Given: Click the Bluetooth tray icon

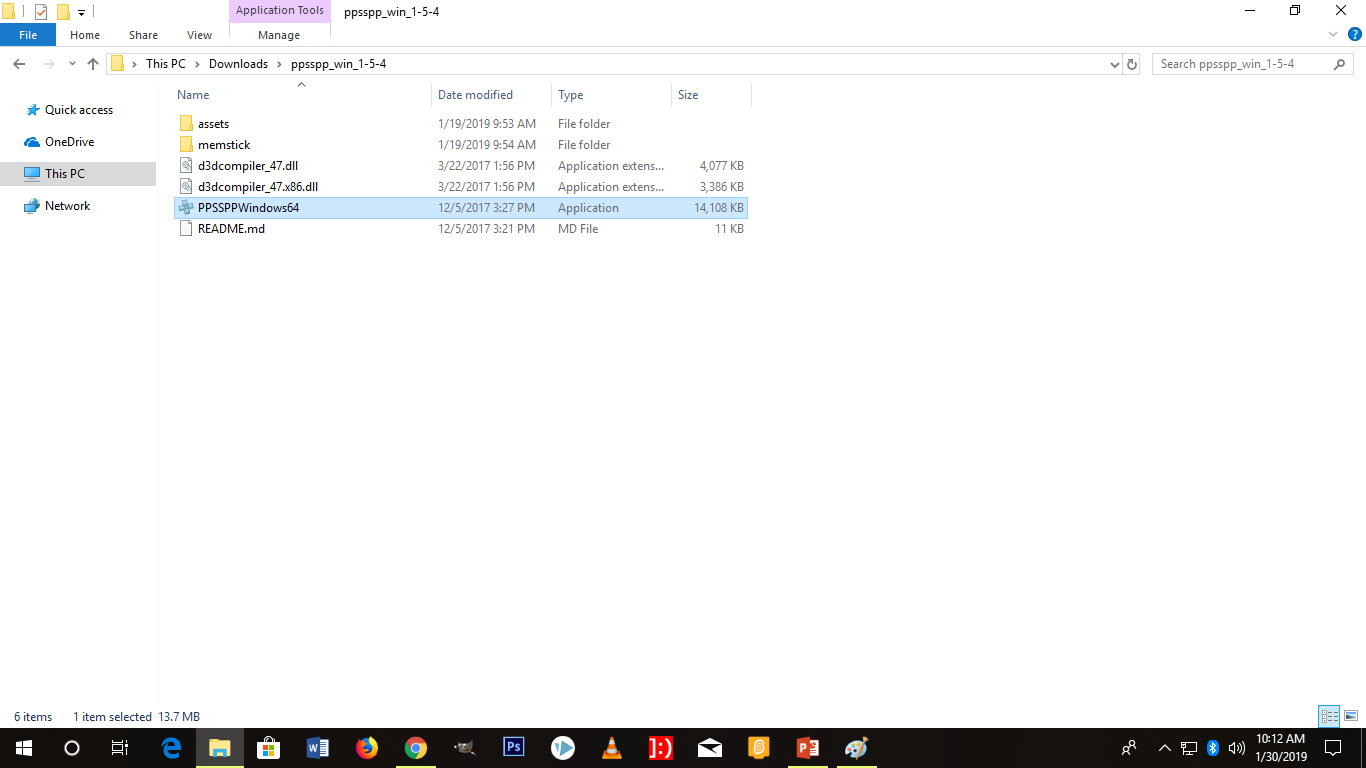Looking at the screenshot, I should (1213, 748).
